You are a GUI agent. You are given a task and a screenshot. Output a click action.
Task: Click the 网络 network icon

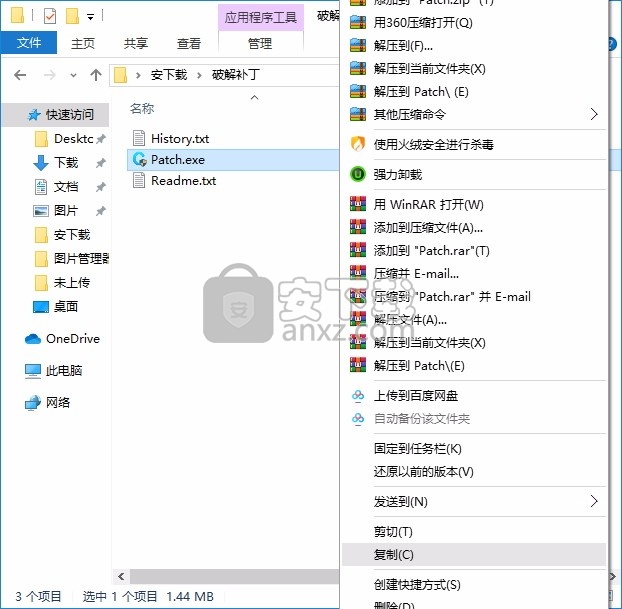[x=33, y=402]
